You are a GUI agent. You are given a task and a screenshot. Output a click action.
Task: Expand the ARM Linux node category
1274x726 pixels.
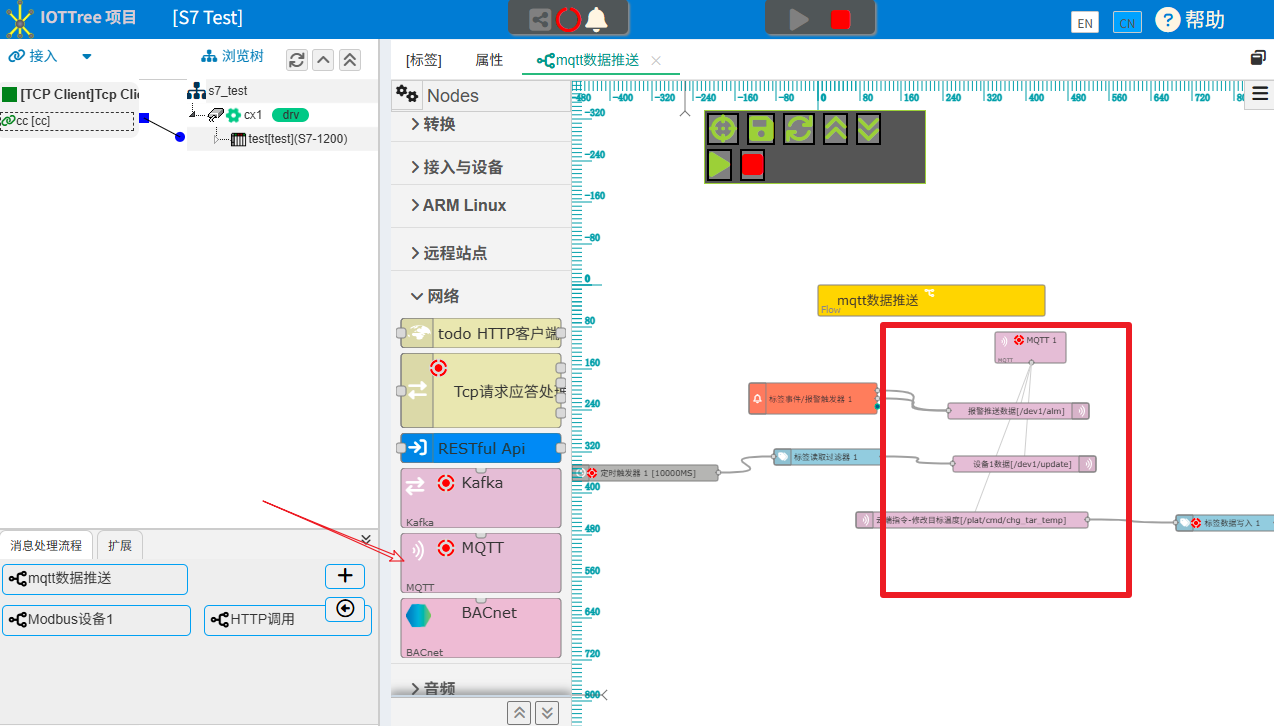tap(458, 205)
